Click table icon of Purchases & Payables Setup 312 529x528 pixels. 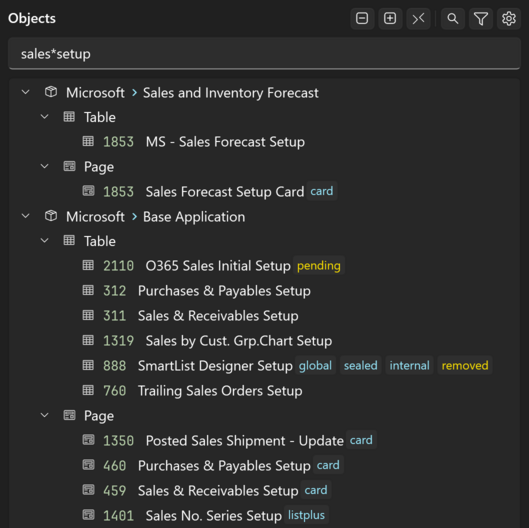(88, 290)
